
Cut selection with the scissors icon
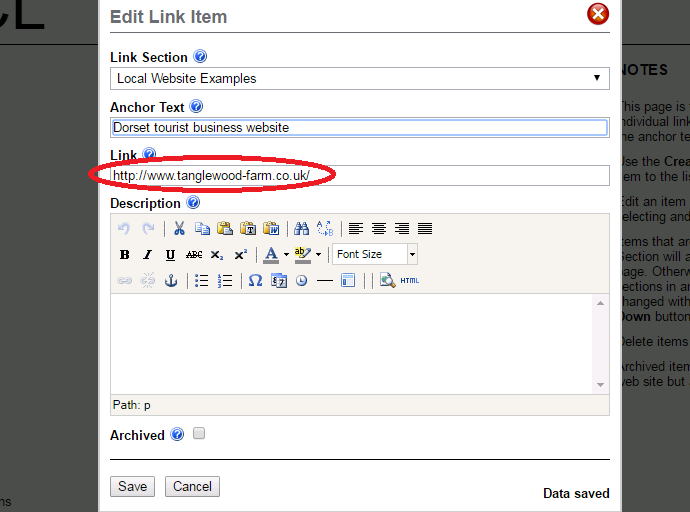tap(179, 228)
